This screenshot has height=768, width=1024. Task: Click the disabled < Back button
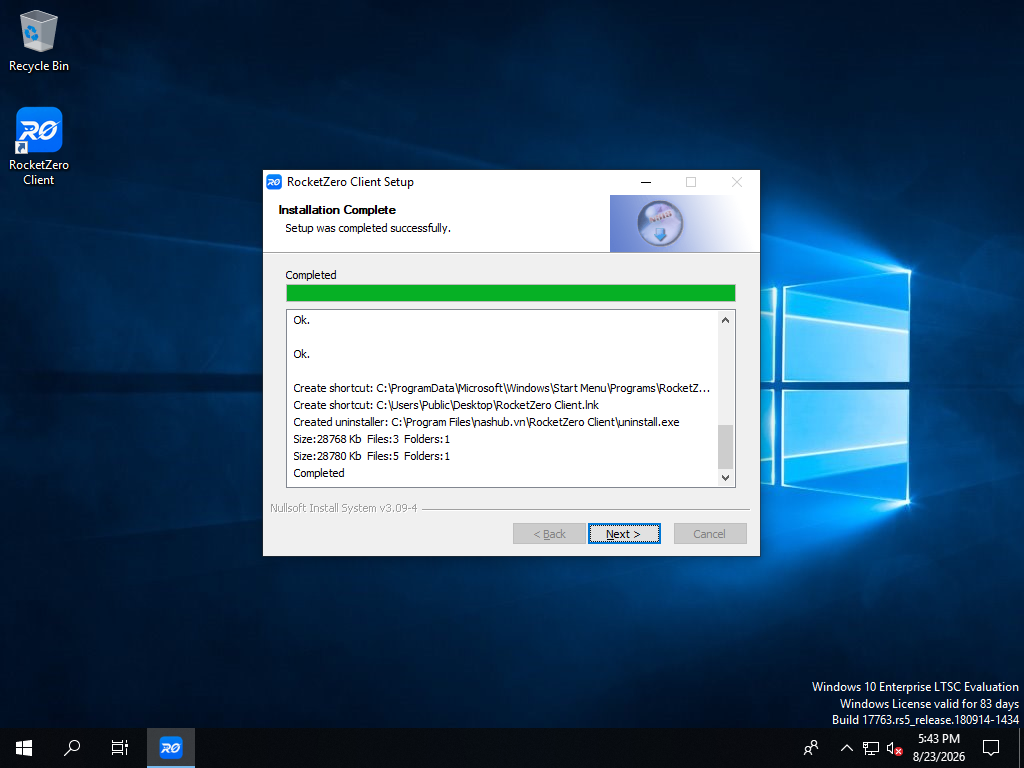(549, 534)
